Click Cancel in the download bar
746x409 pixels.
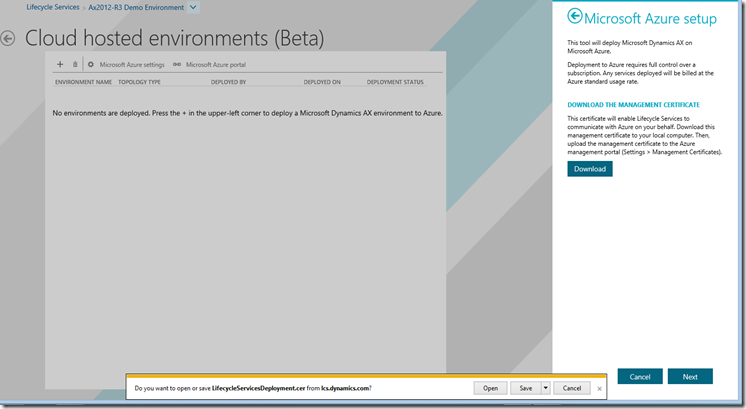click(x=572, y=388)
